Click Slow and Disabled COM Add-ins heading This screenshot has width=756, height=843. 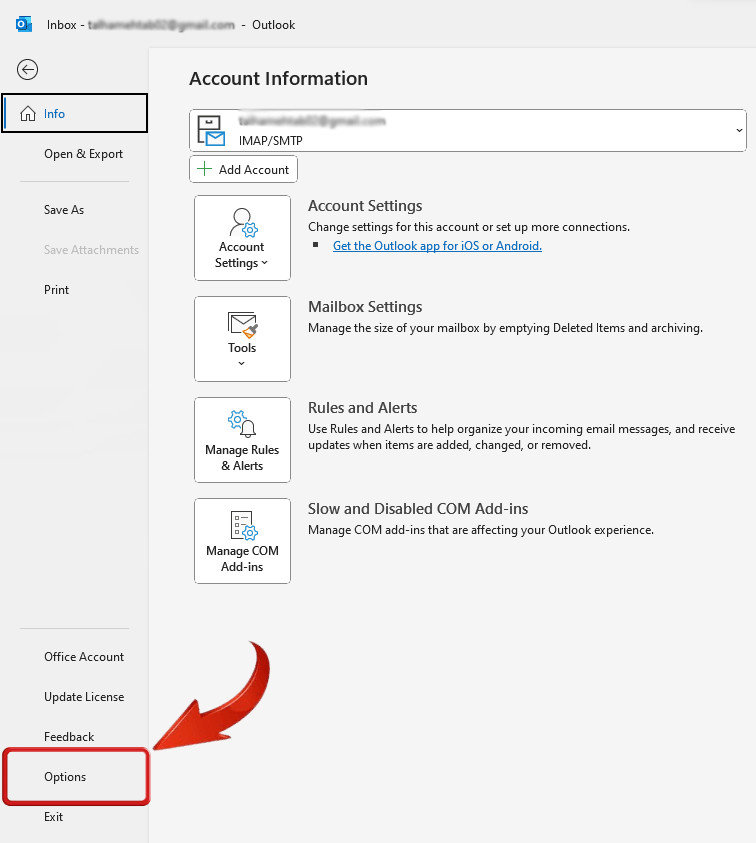(418, 509)
